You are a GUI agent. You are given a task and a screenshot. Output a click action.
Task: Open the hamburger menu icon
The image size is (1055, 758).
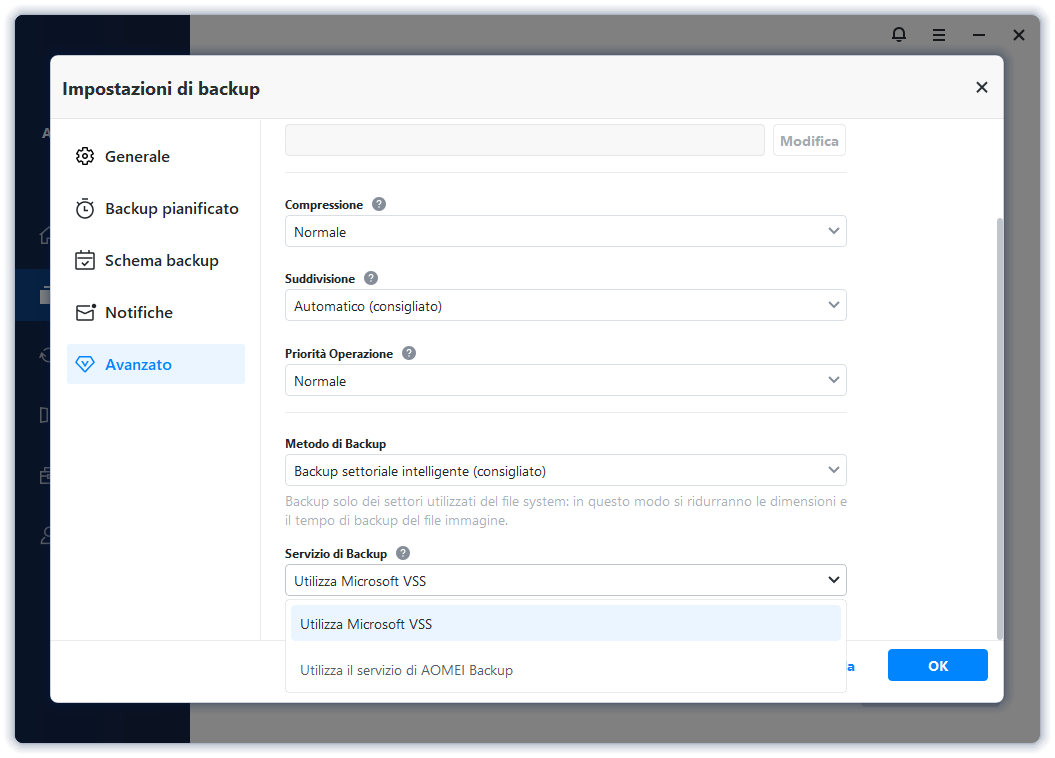(939, 35)
